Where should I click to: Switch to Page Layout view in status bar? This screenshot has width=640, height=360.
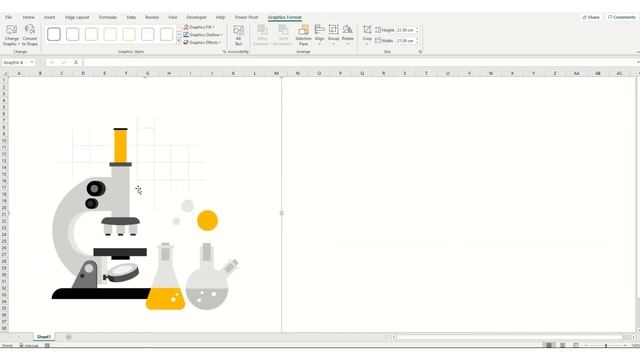pos(562,345)
